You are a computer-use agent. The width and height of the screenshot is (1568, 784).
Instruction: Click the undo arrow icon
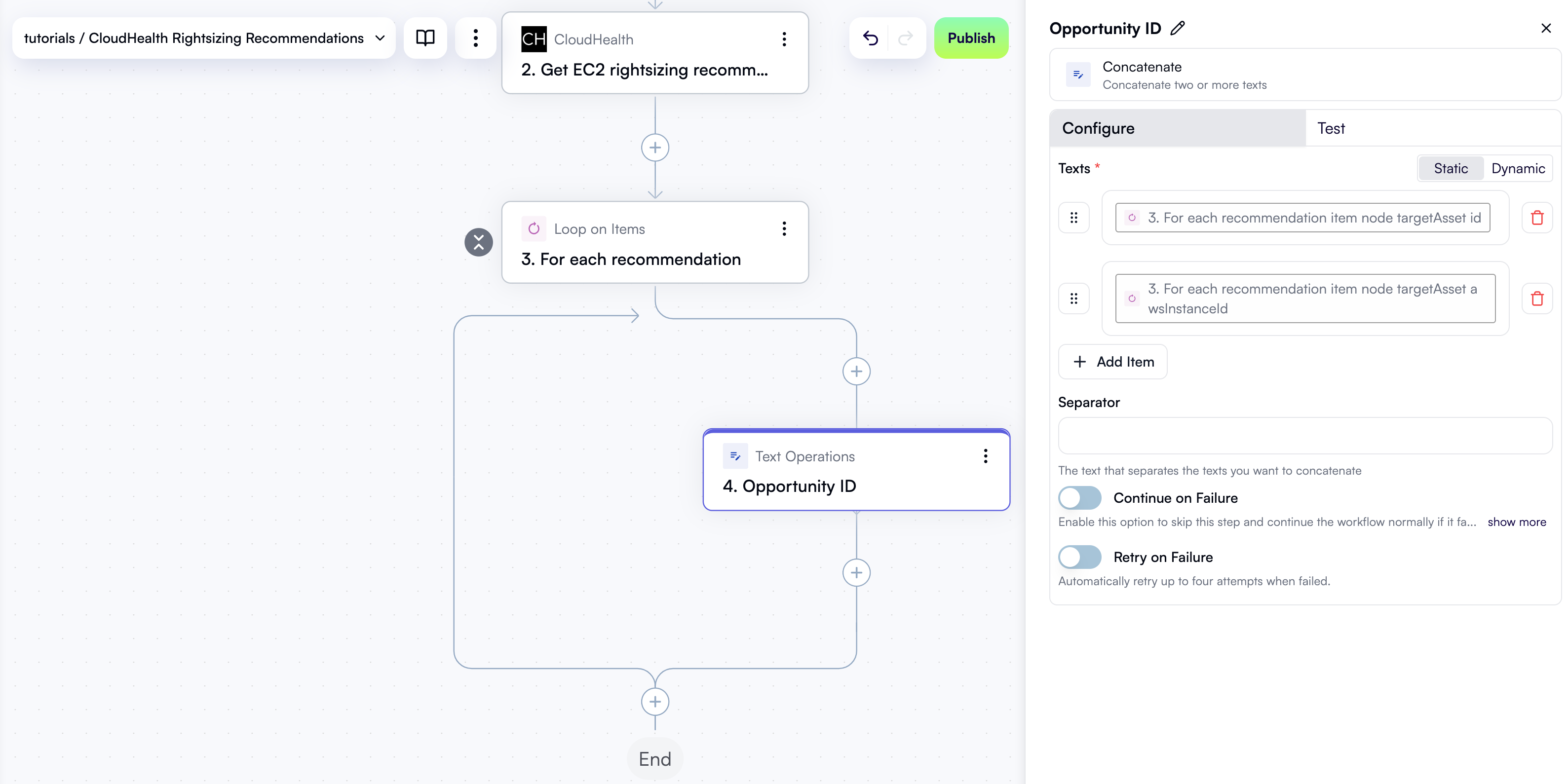(871, 38)
